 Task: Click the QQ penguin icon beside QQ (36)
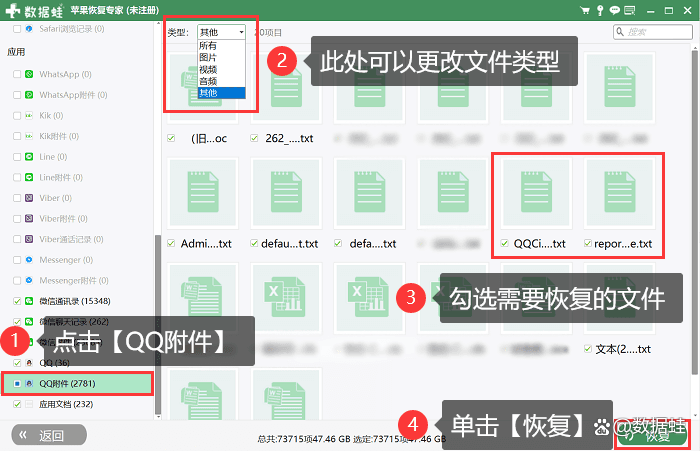(x=29, y=363)
